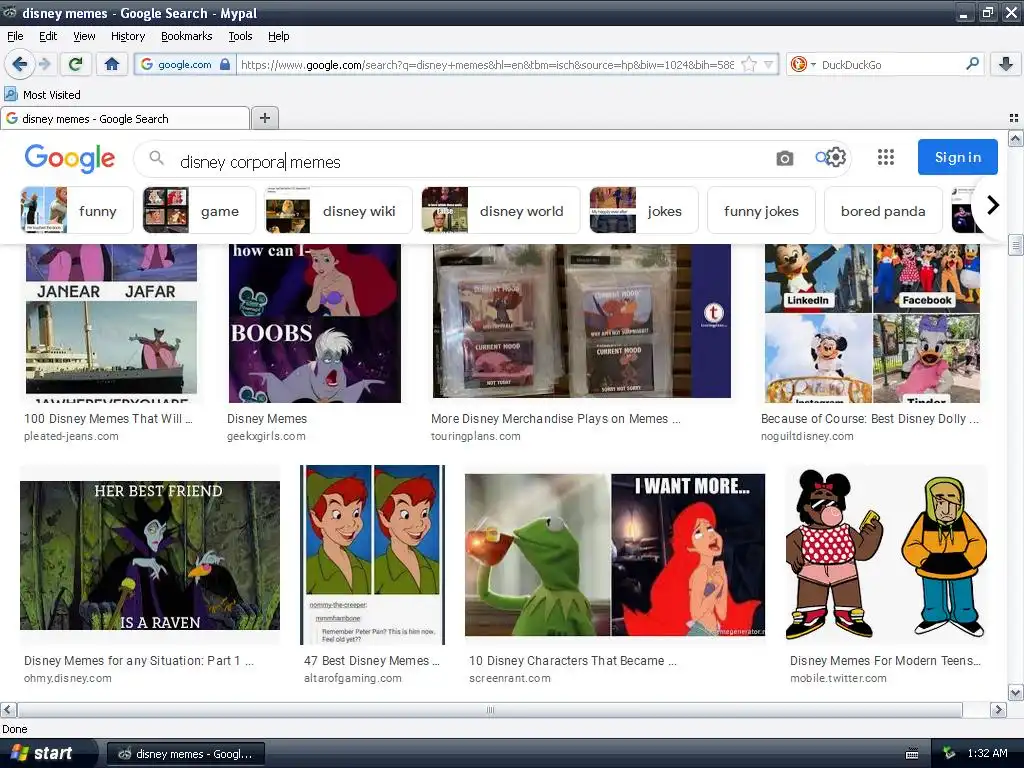Click the search magnifier icon in Google box
This screenshot has height=768, width=1024.
click(x=156, y=158)
